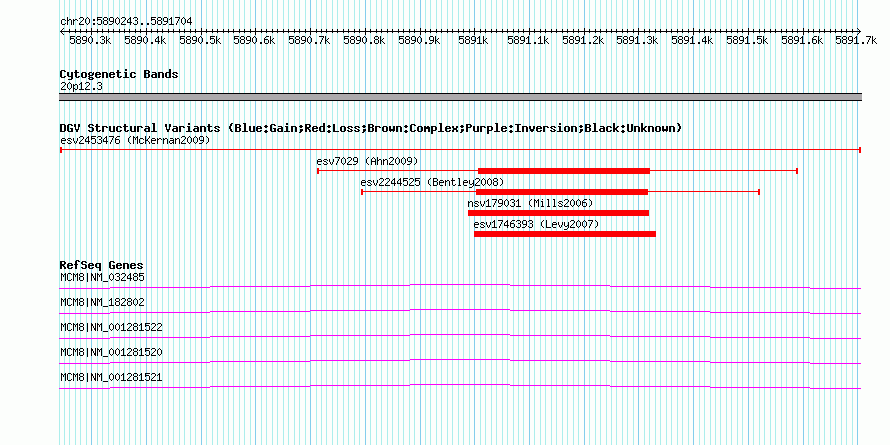Click the Cytogenetic Bands track title

[x=119, y=74]
